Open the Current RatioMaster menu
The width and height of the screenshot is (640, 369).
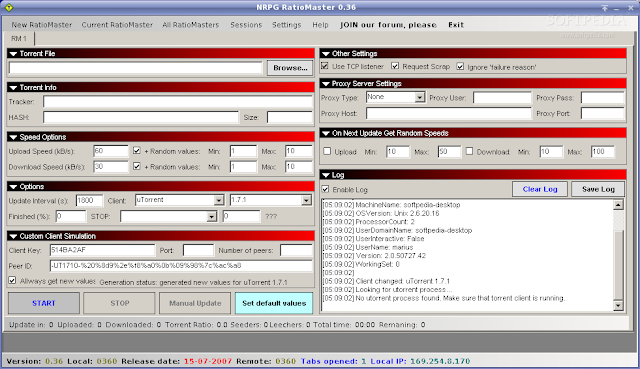[117, 25]
